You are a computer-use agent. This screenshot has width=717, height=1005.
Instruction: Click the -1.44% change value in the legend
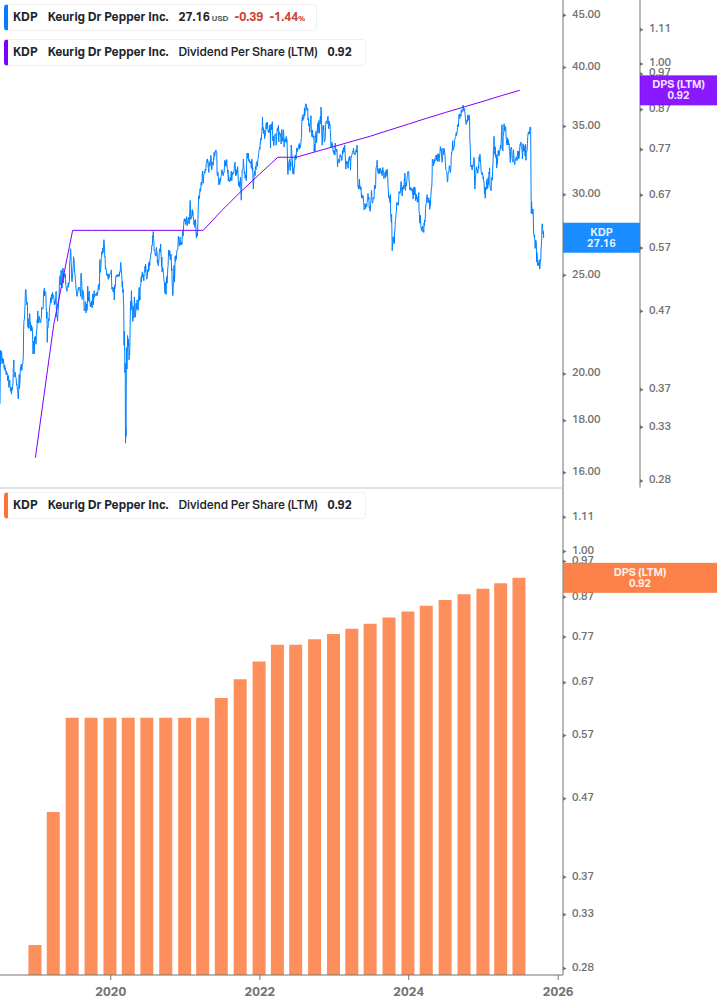(287, 17)
